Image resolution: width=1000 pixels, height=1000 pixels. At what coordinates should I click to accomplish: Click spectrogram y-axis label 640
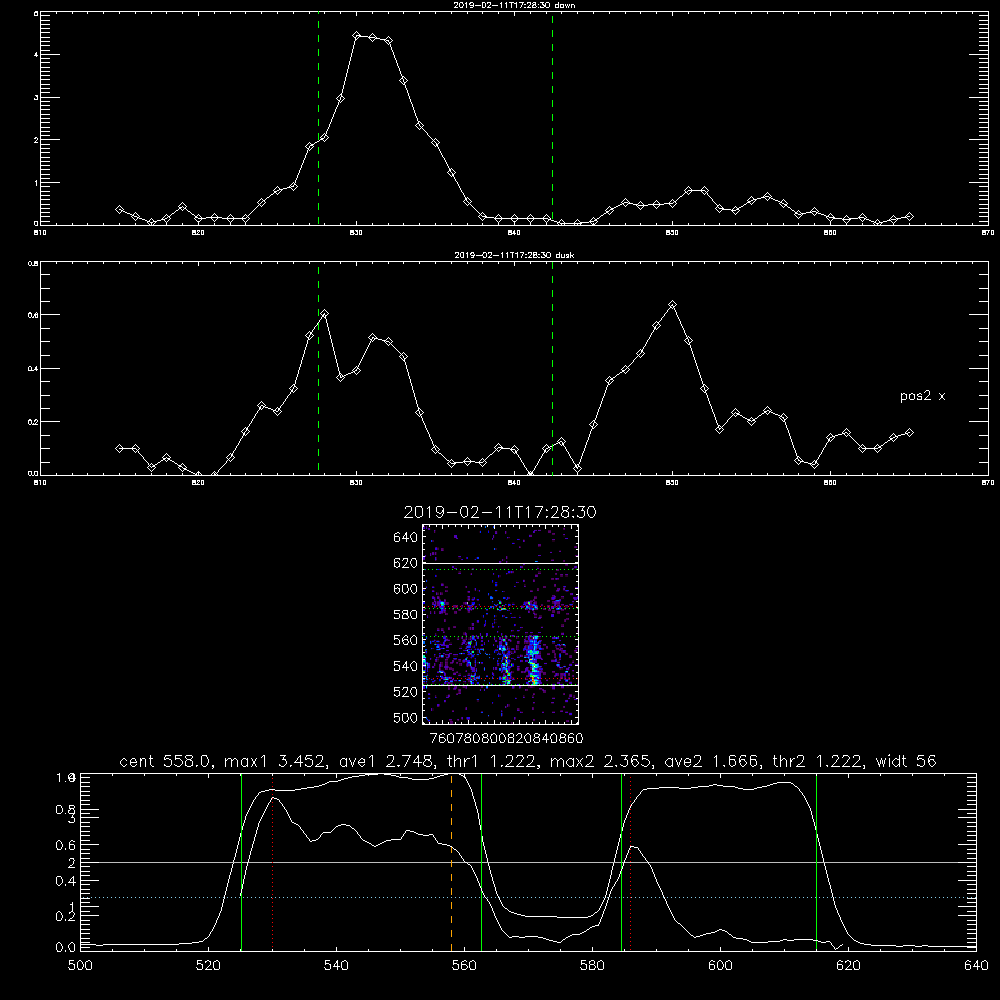[406, 538]
